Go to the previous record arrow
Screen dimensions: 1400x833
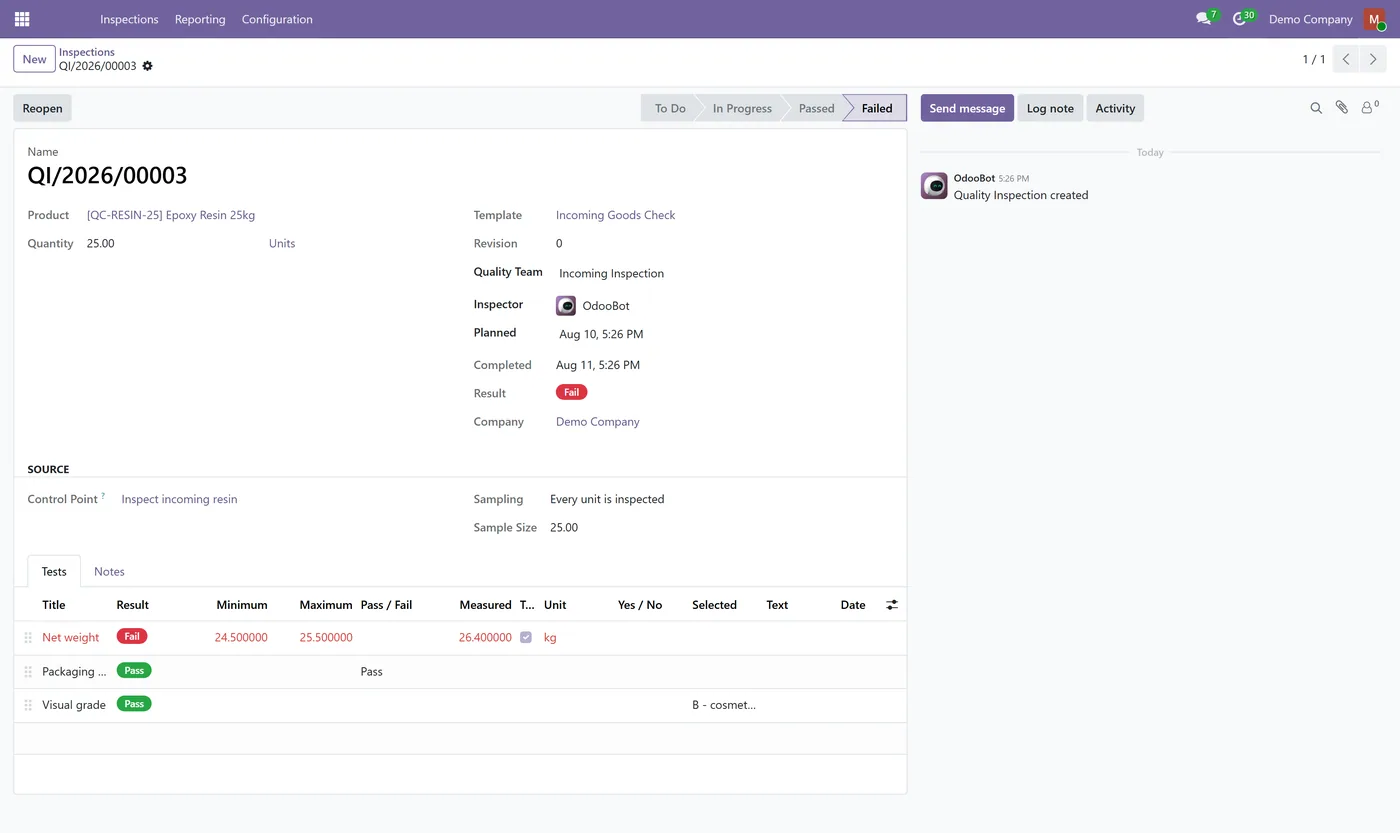pyautogui.click(x=1346, y=59)
